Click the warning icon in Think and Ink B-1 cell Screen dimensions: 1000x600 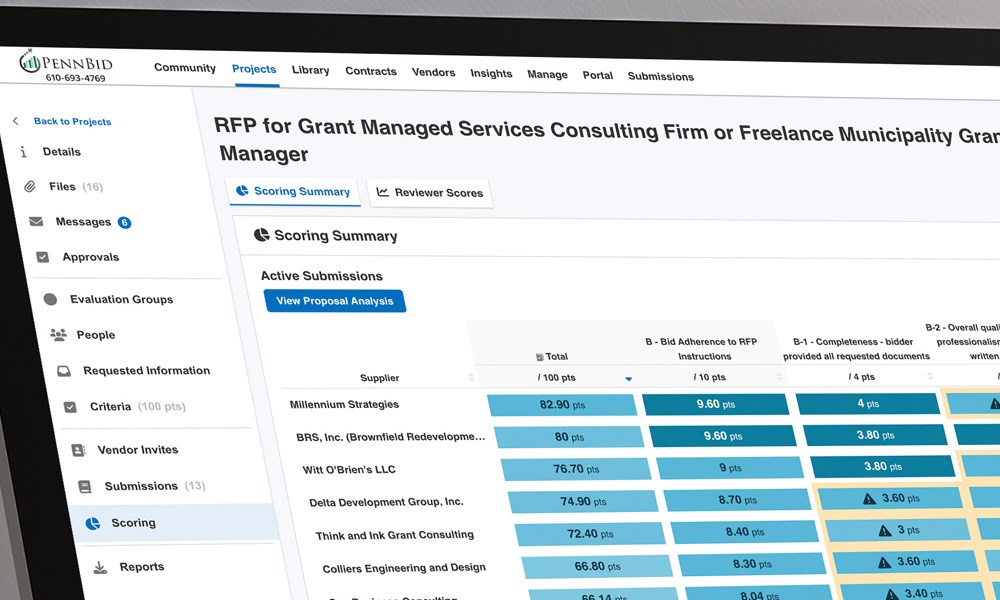(x=885, y=530)
